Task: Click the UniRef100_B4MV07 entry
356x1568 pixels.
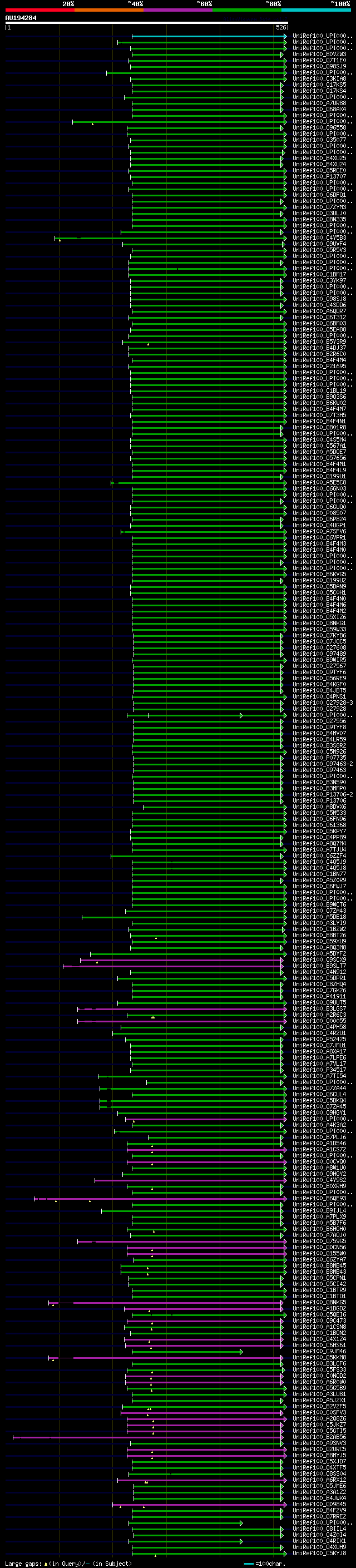Action: 319,734
